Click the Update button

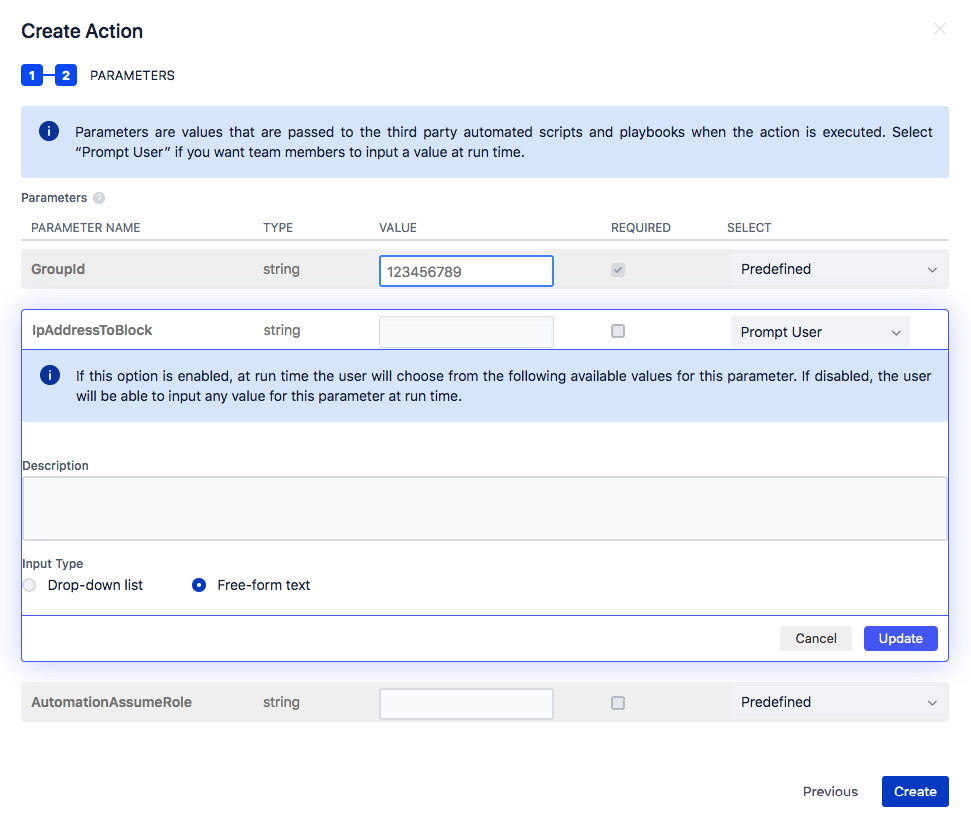tap(900, 638)
